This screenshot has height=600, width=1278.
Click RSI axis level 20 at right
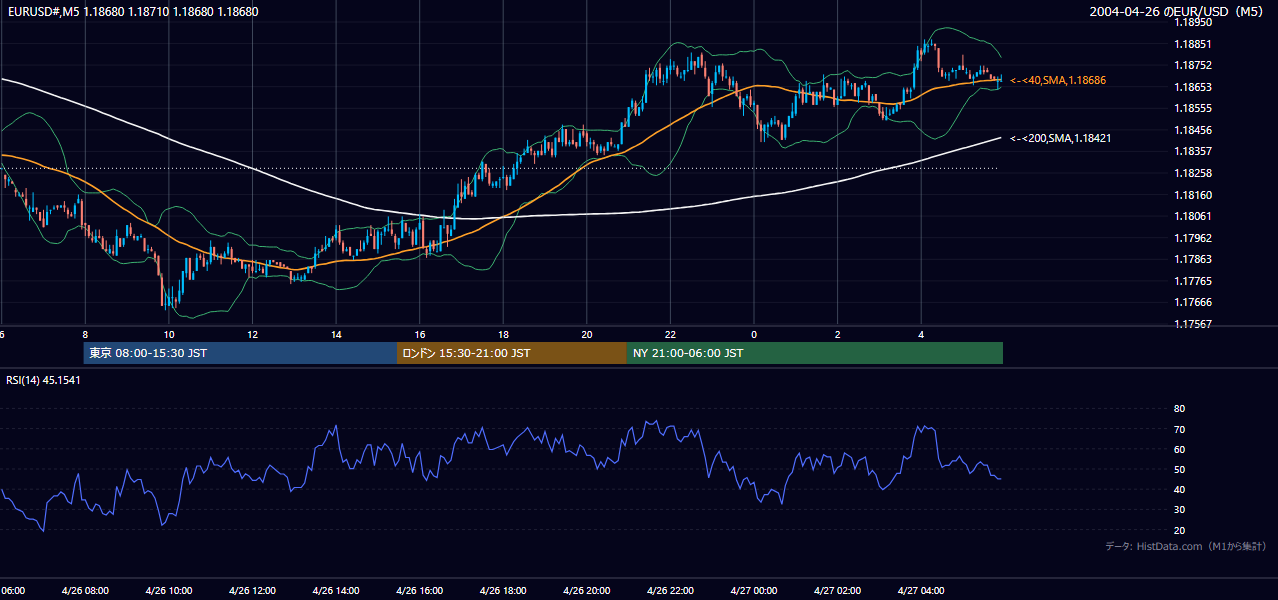pyautogui.click(x=1179, y=530)
